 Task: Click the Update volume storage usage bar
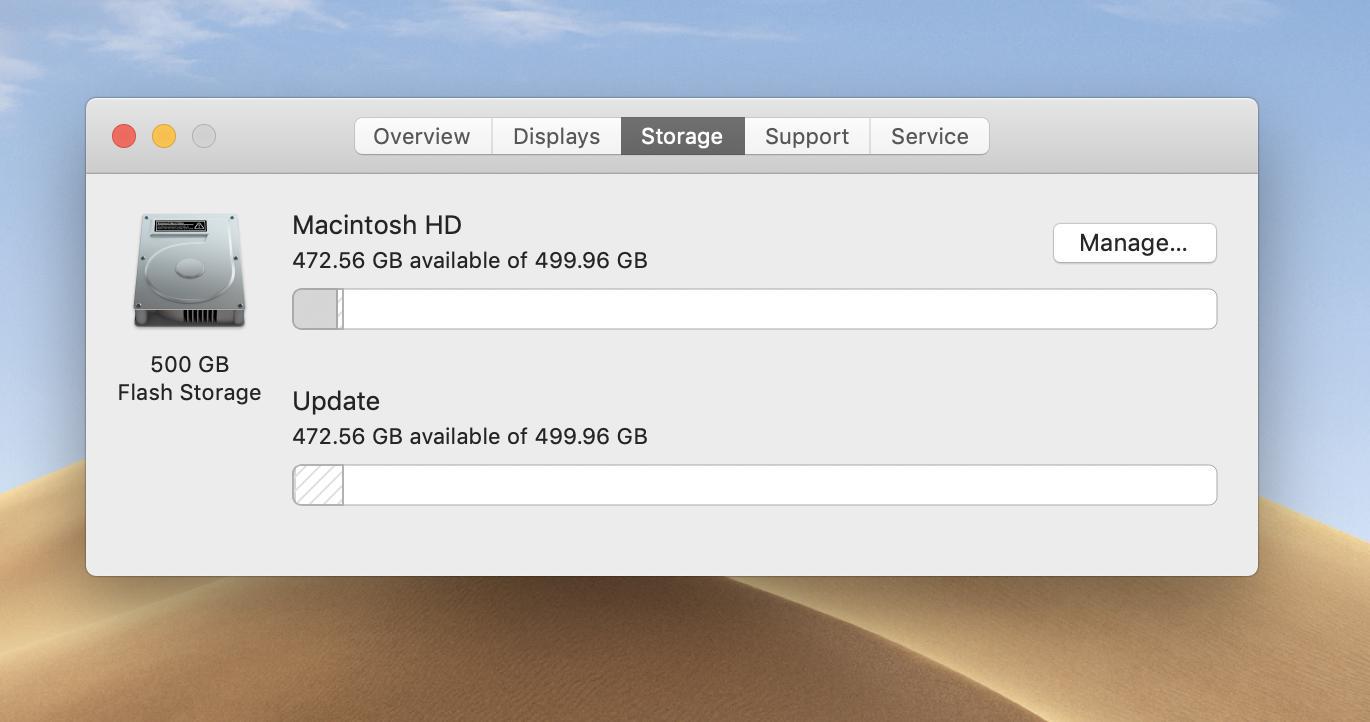pyautogui.click(x=754, y=485)
